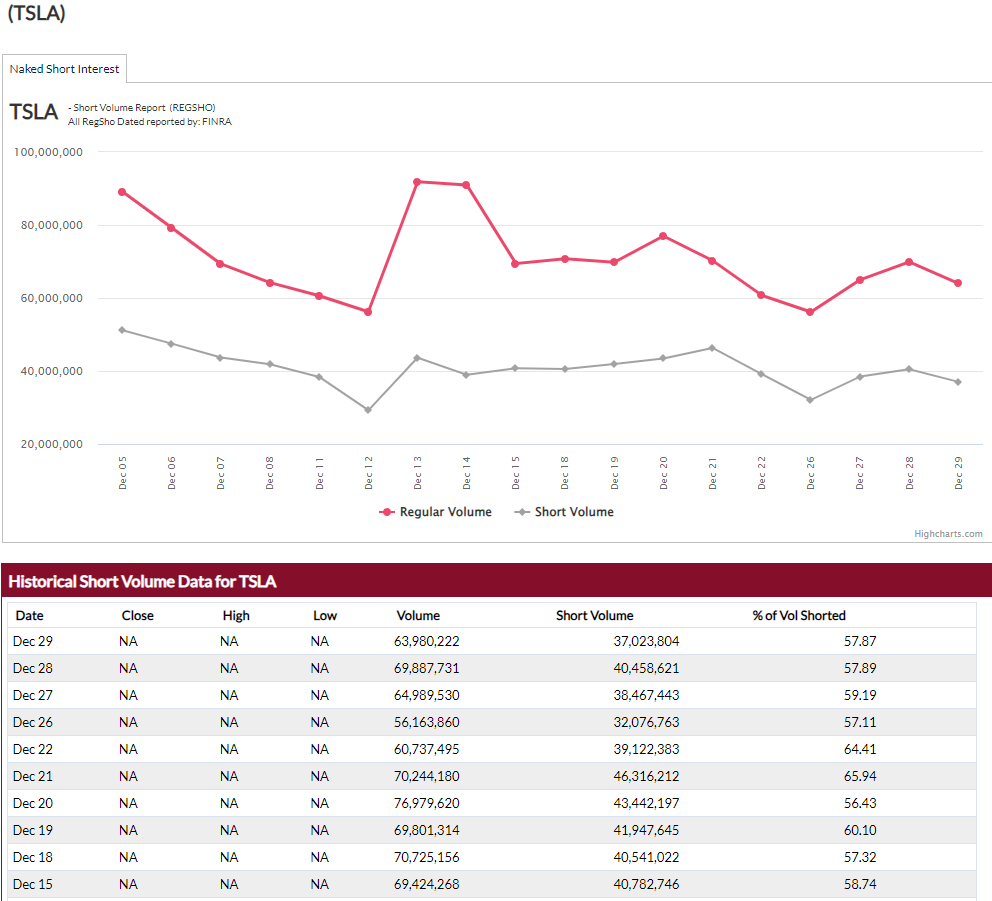Select Short Volume data point for Dec 21
Image resolution: width=992 pixels, height=901 pixels.
(x=712, y=348)
